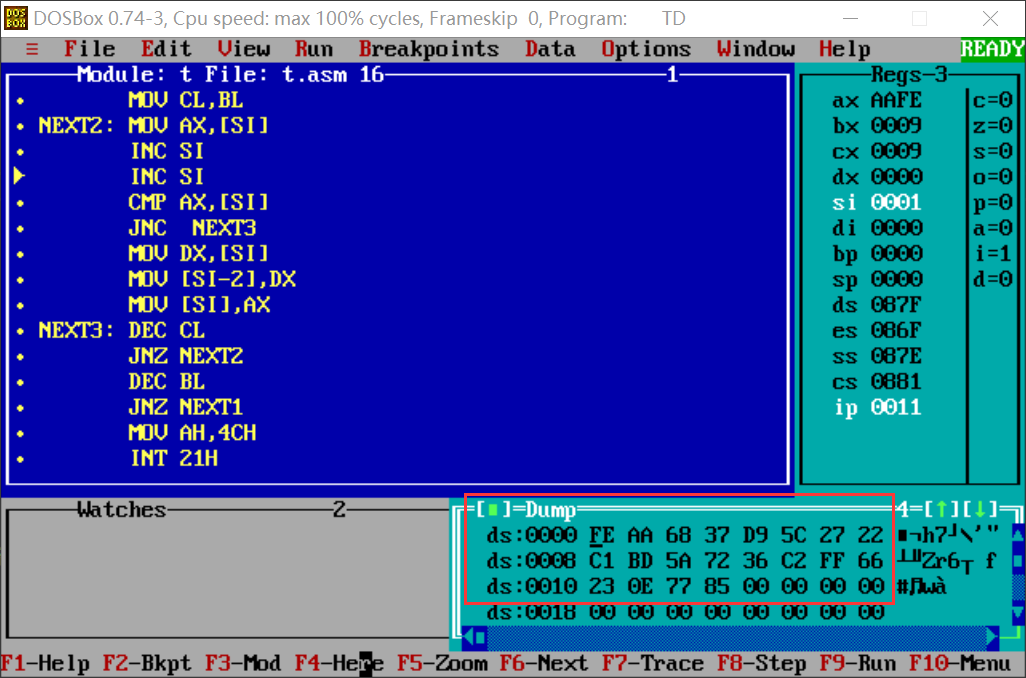Click the Dump horizontal scrollbar right arrow
Viewport: 1026px width, 678px height.
click(993, 636)
